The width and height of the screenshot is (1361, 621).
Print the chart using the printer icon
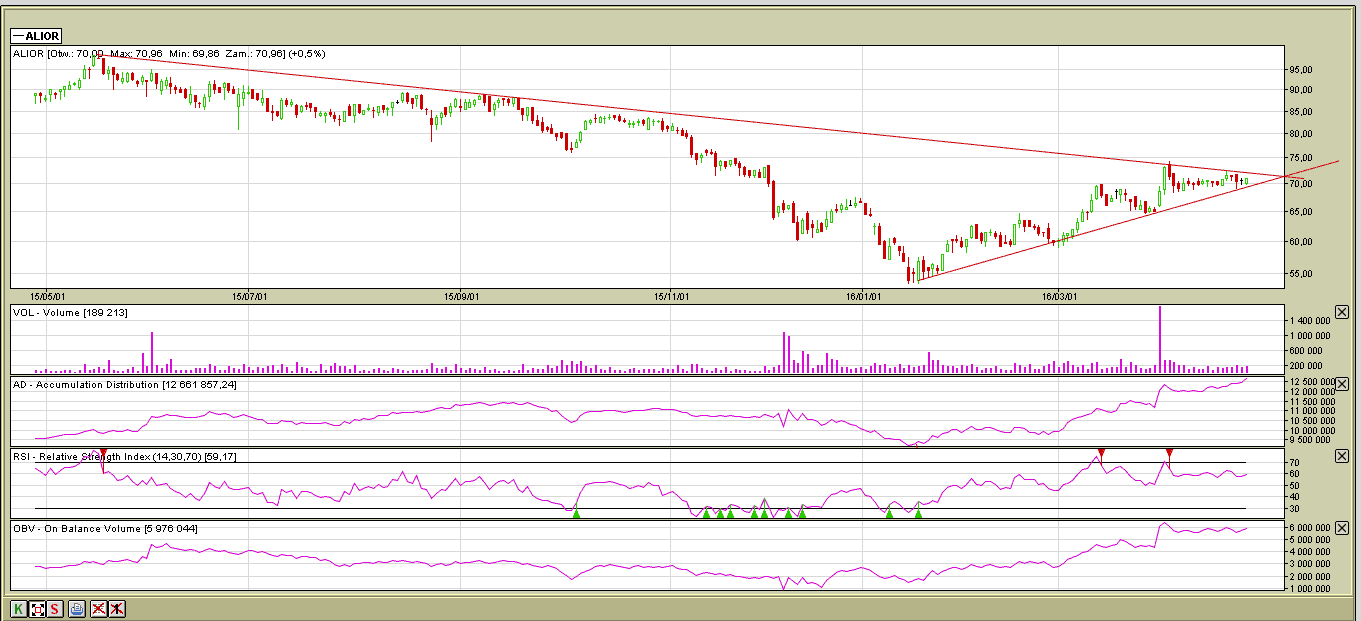coord(77,608)
